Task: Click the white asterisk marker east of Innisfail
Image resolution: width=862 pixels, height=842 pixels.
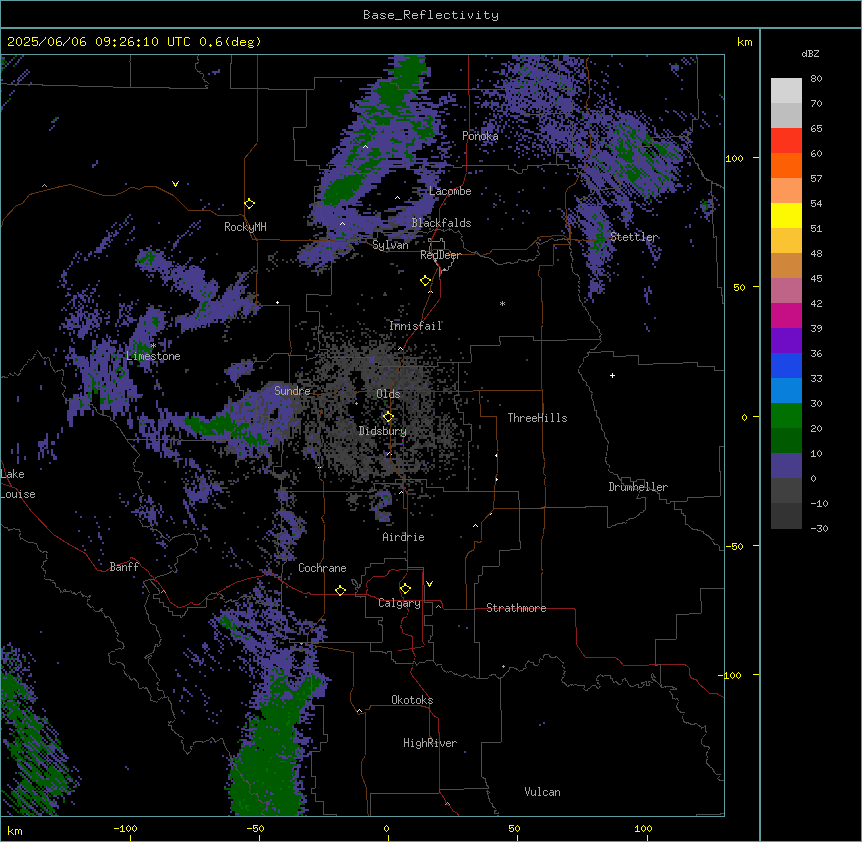Action: [x=502, y=303]
